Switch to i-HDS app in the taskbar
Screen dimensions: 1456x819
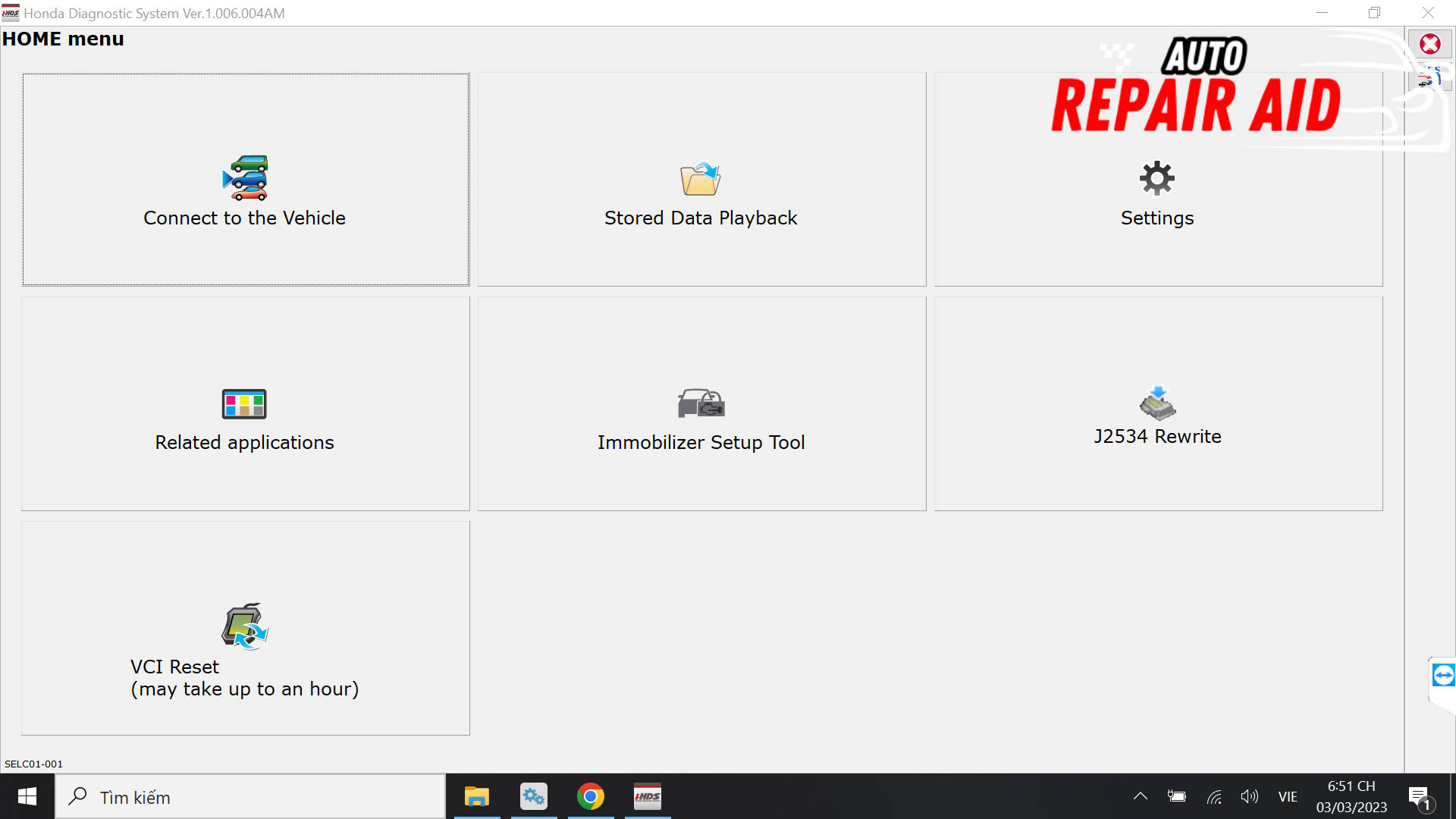(648, 797)
